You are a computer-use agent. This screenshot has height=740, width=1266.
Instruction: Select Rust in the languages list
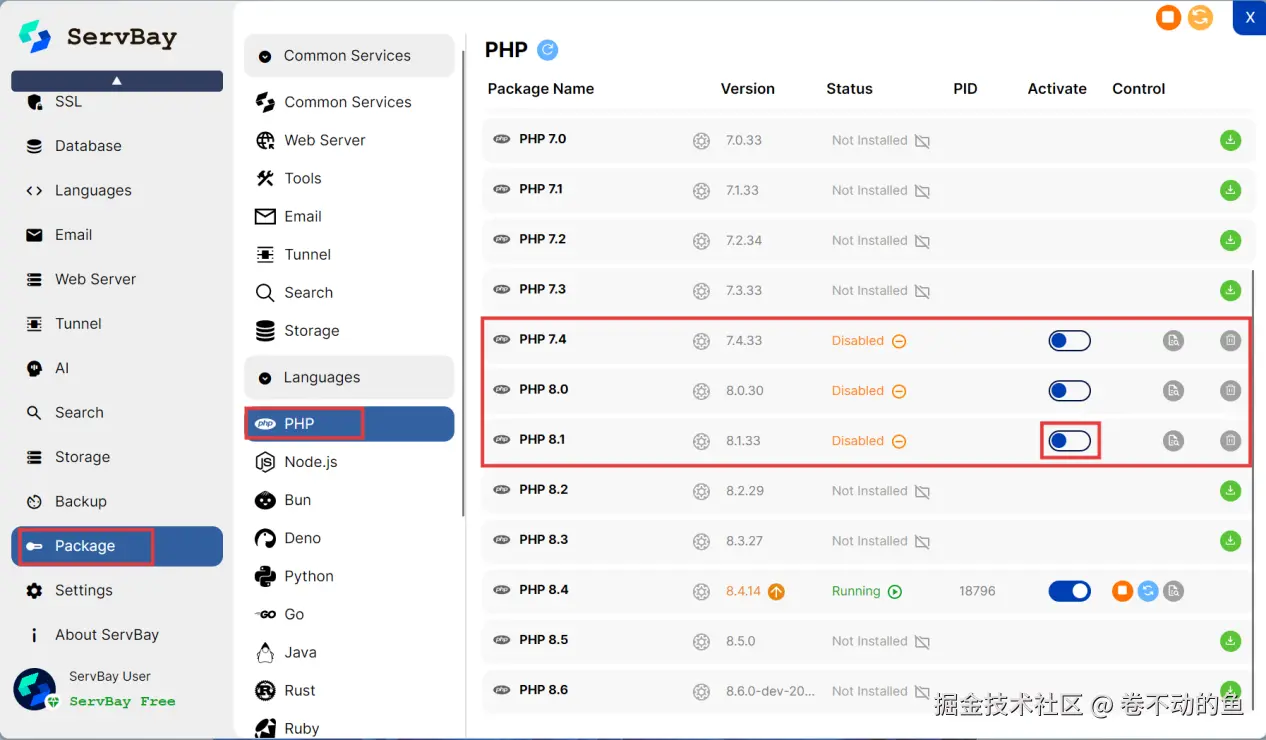click(349, 690)
